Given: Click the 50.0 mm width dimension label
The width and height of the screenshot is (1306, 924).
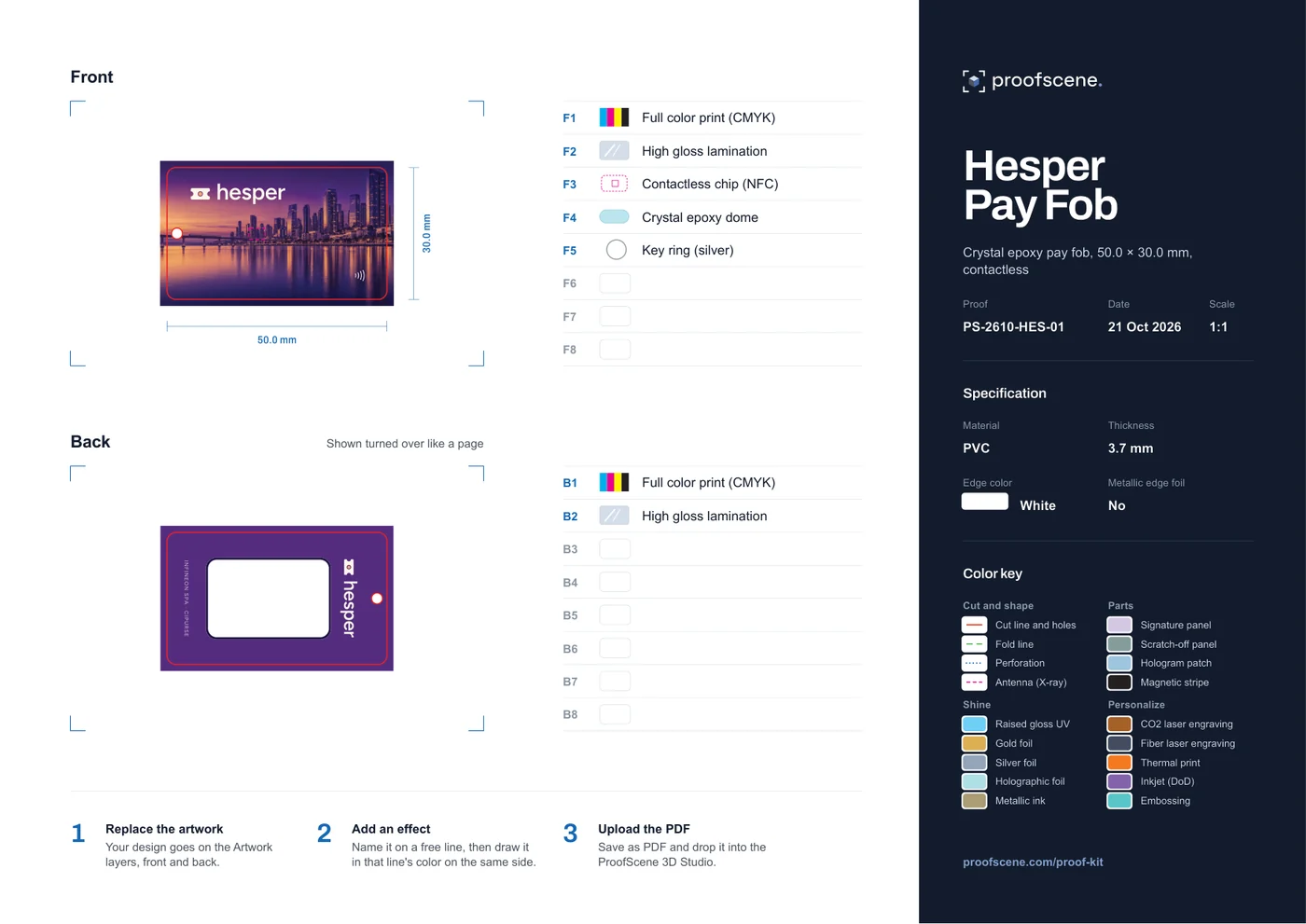Looking at the screenshot, I should (277, 340).
